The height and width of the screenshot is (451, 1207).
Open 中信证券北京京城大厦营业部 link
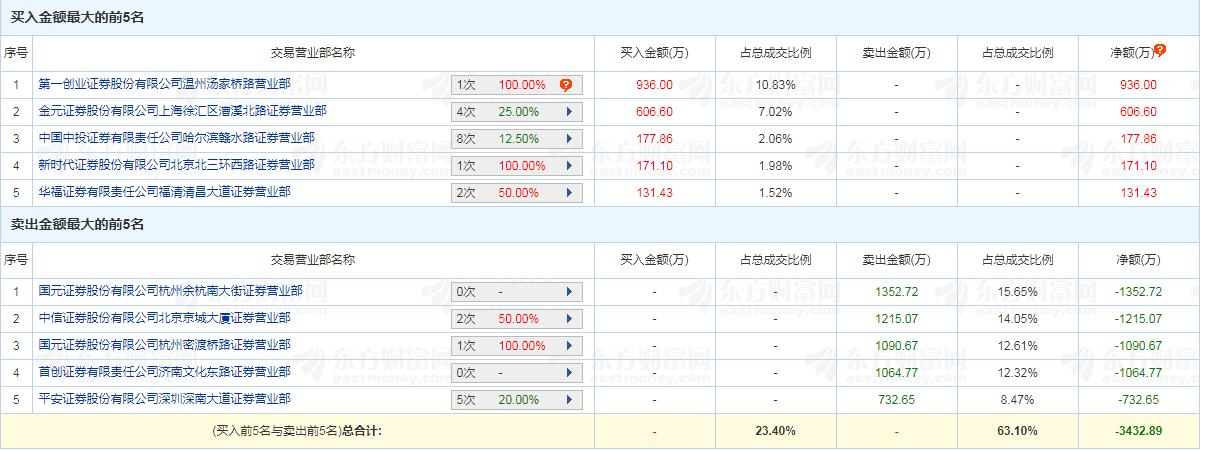[x=164, y=318]
